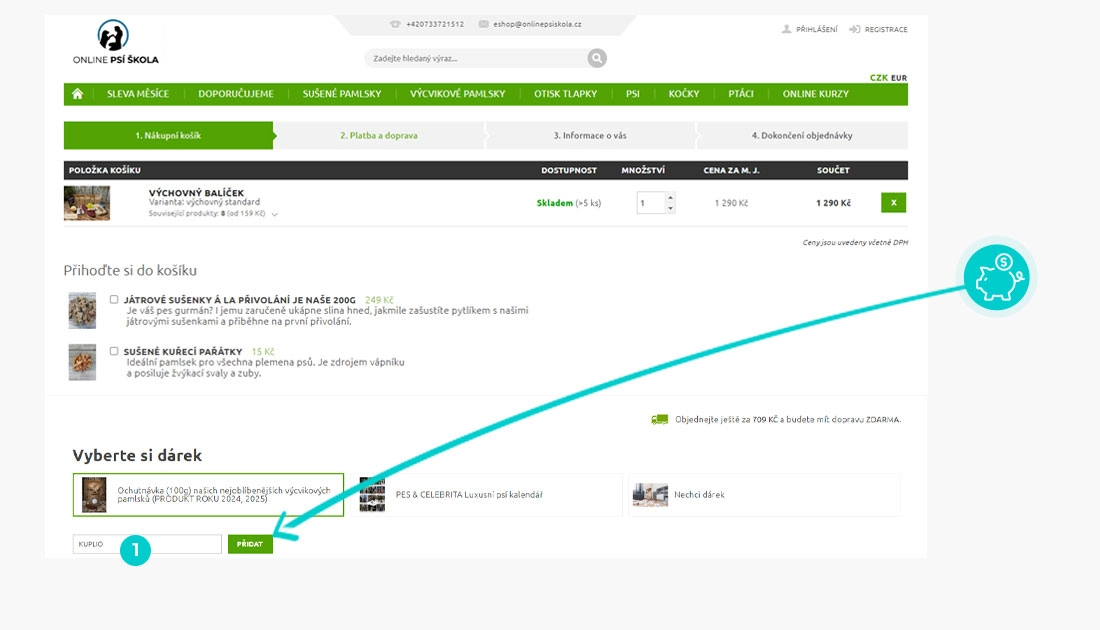Open the Online Psí Škola logo homepage
Image resolution: width=1100 pixels, height=630 pixels.
116,42
